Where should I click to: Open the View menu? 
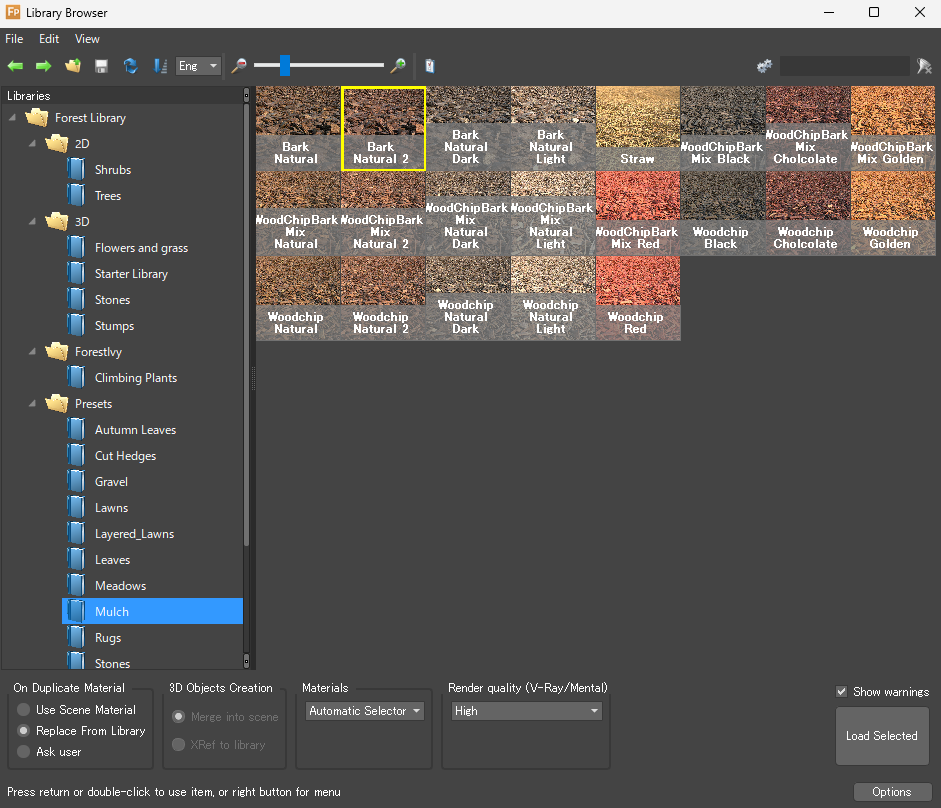click(87, 39)
